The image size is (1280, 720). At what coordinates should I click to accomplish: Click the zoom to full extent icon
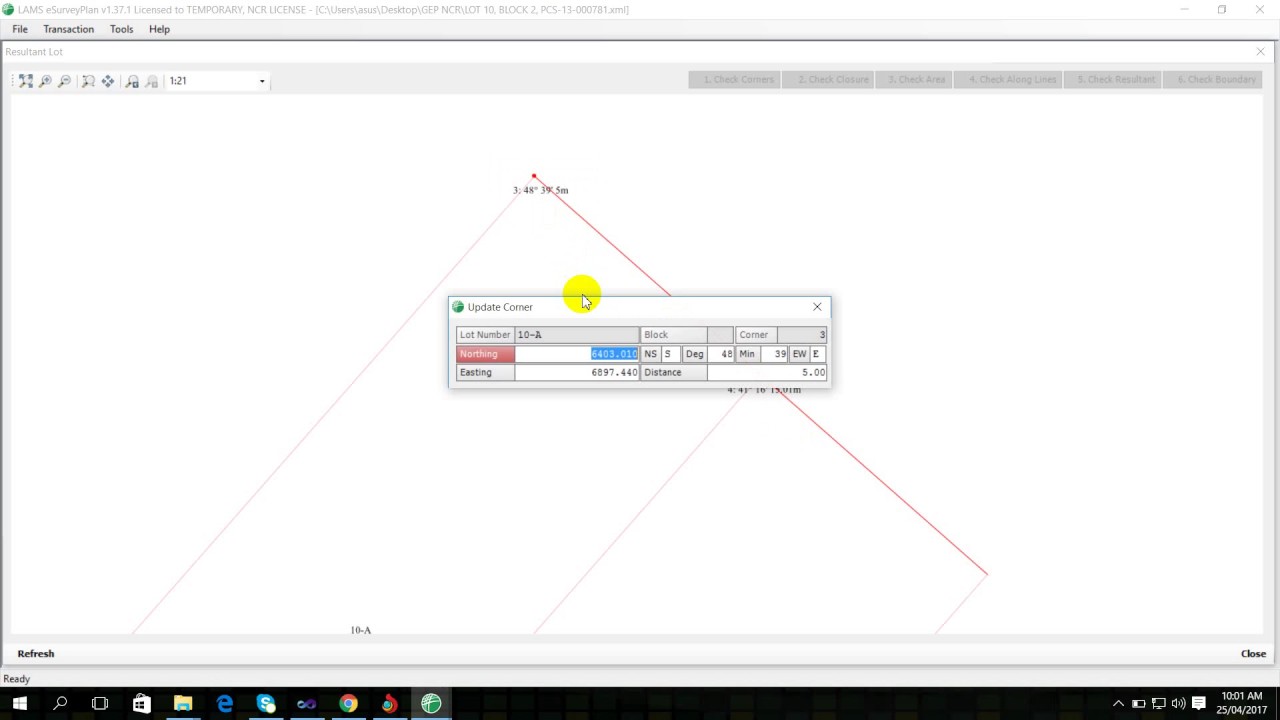click(x=26, y=81)
